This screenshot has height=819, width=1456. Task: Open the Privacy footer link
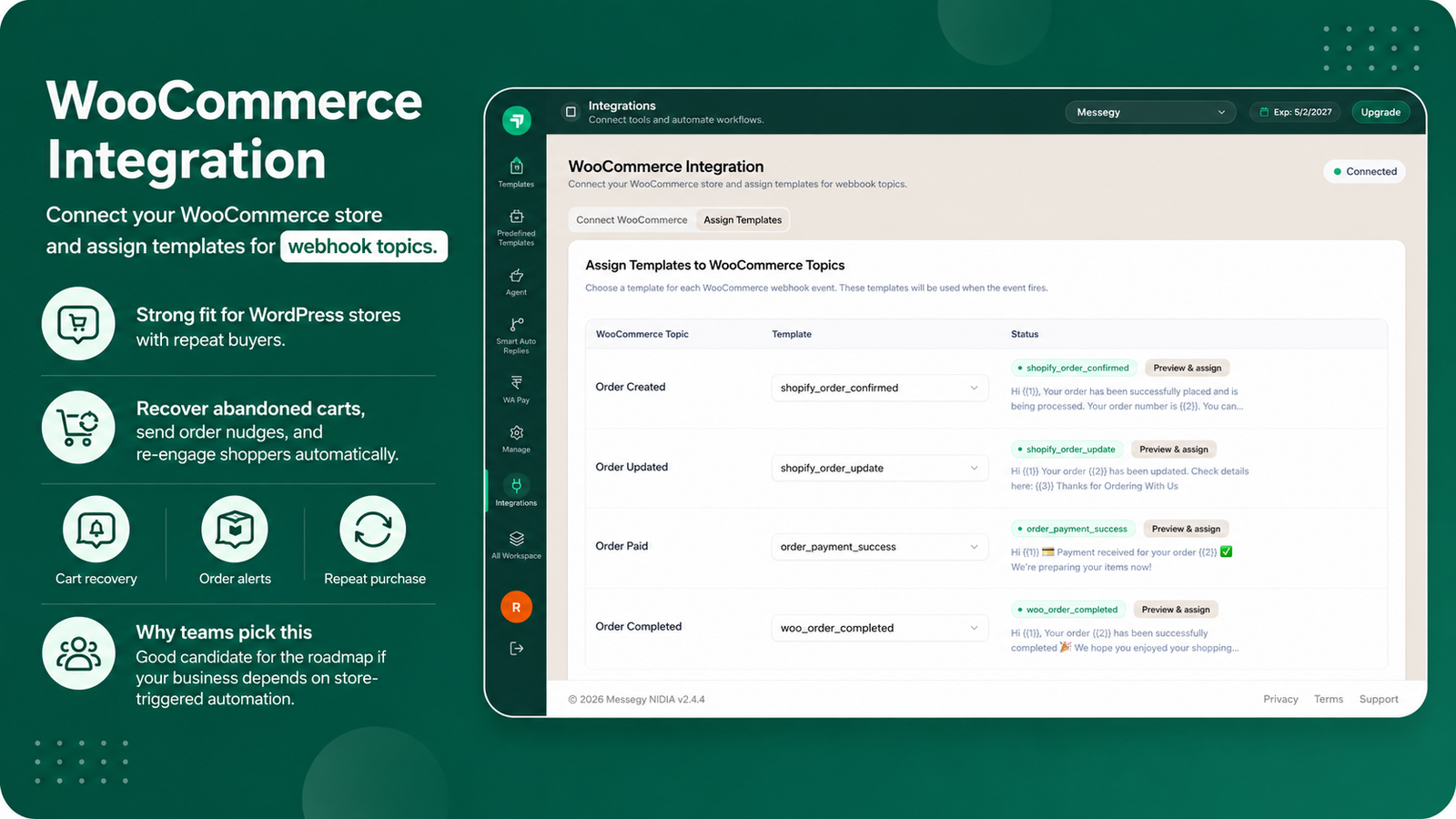tap(1280, 699)
